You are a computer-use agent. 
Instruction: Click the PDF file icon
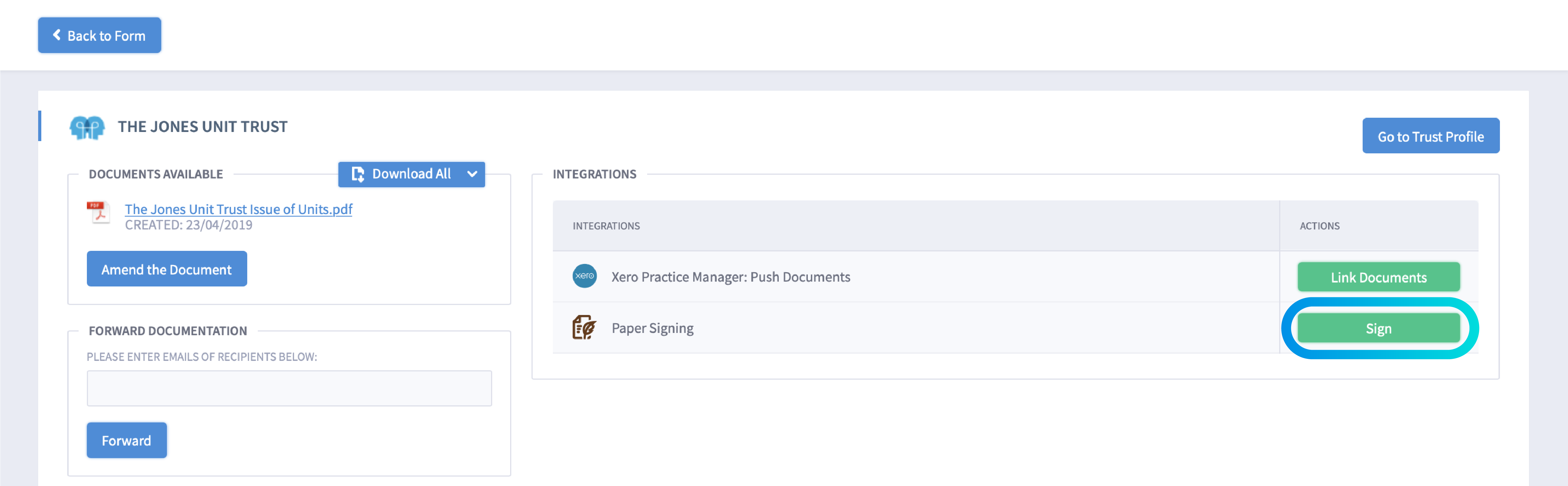tap(98, 213)
